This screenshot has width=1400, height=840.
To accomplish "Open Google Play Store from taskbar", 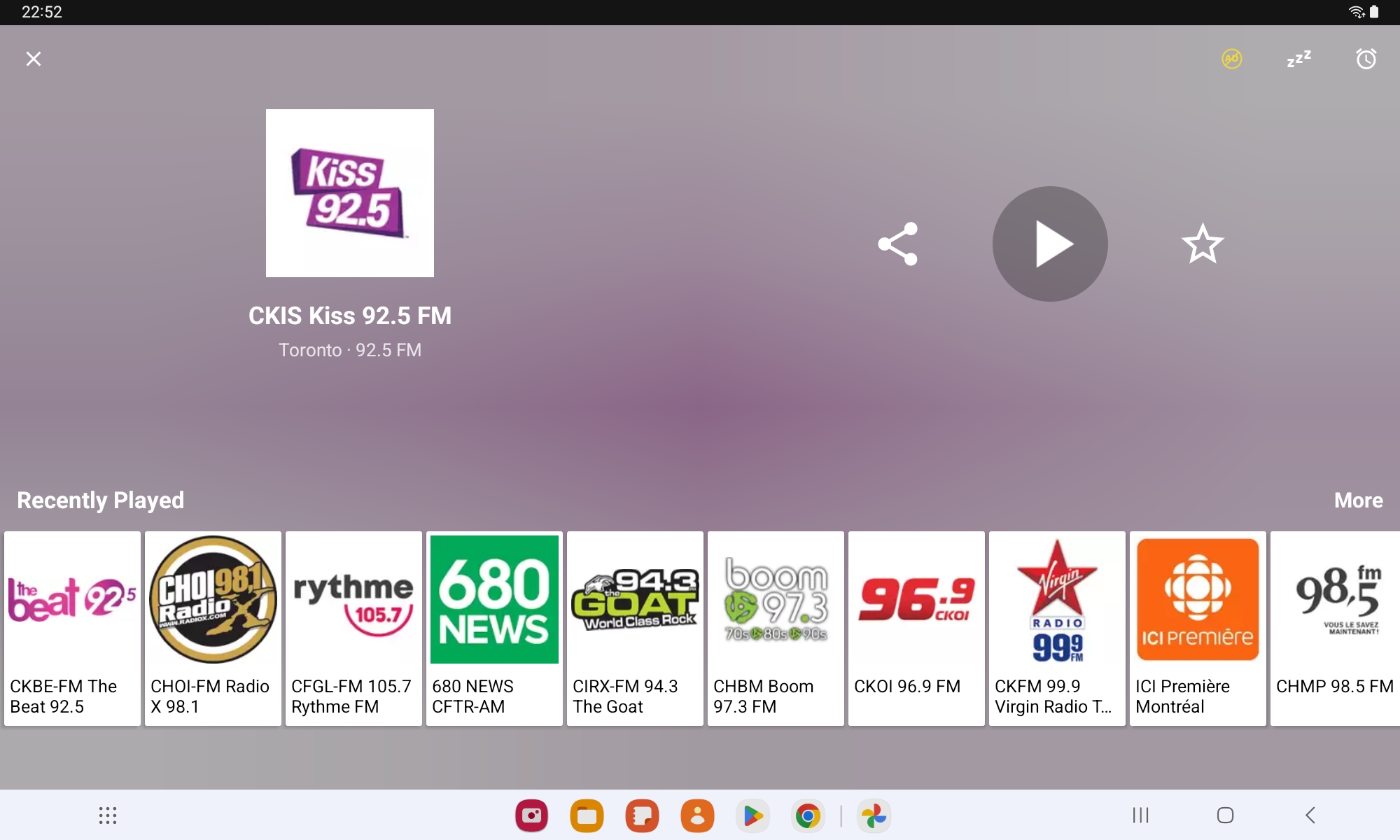I will pyautogui.click(x=752, y=816).
